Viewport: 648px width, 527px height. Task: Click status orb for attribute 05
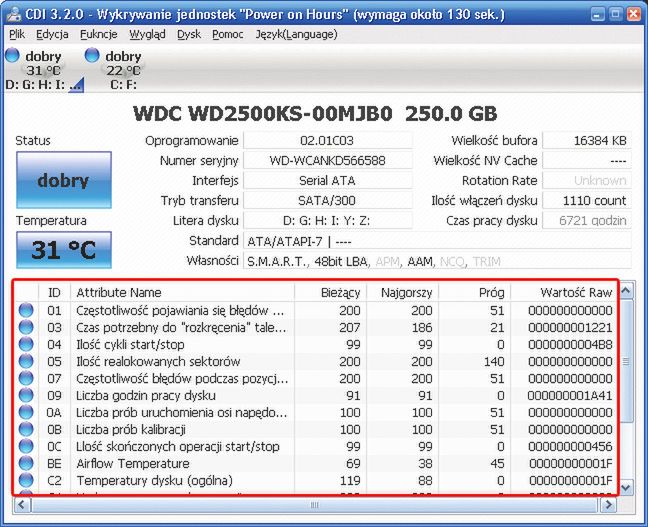coord(26,361)
